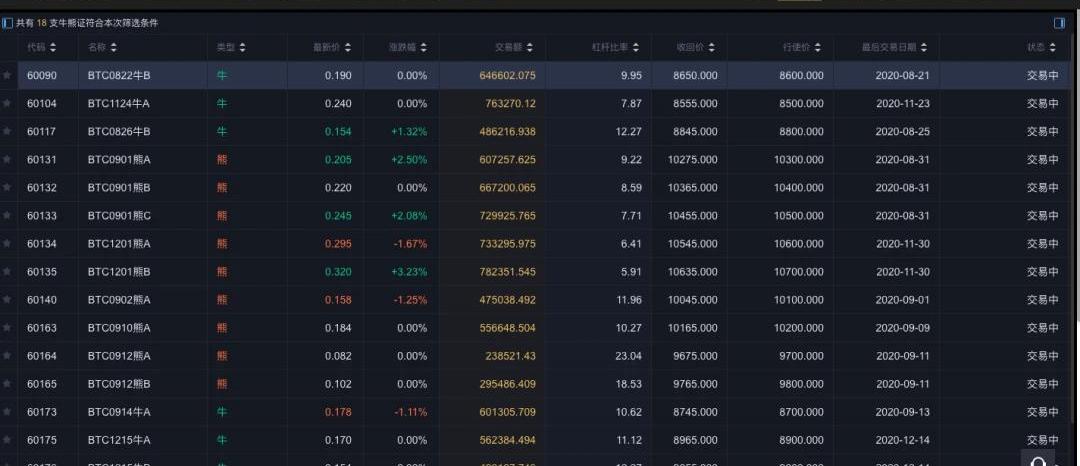Toggle the left panel icon beside 共有 18 支
Image resolution: width=1080 pixels, height=466 pixels.
(7, 23)
